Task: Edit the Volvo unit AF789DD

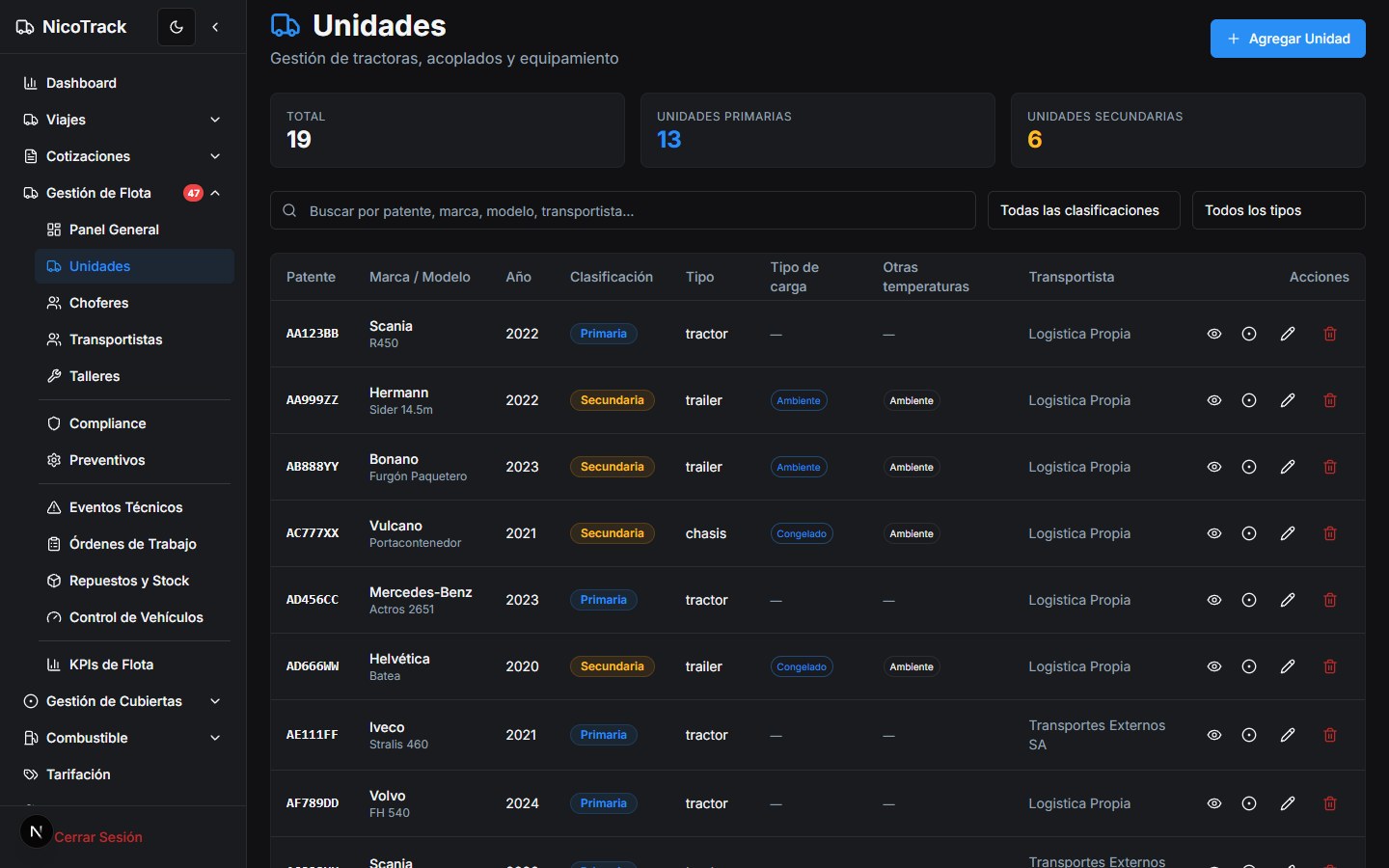Action: tap(1288, 803)
